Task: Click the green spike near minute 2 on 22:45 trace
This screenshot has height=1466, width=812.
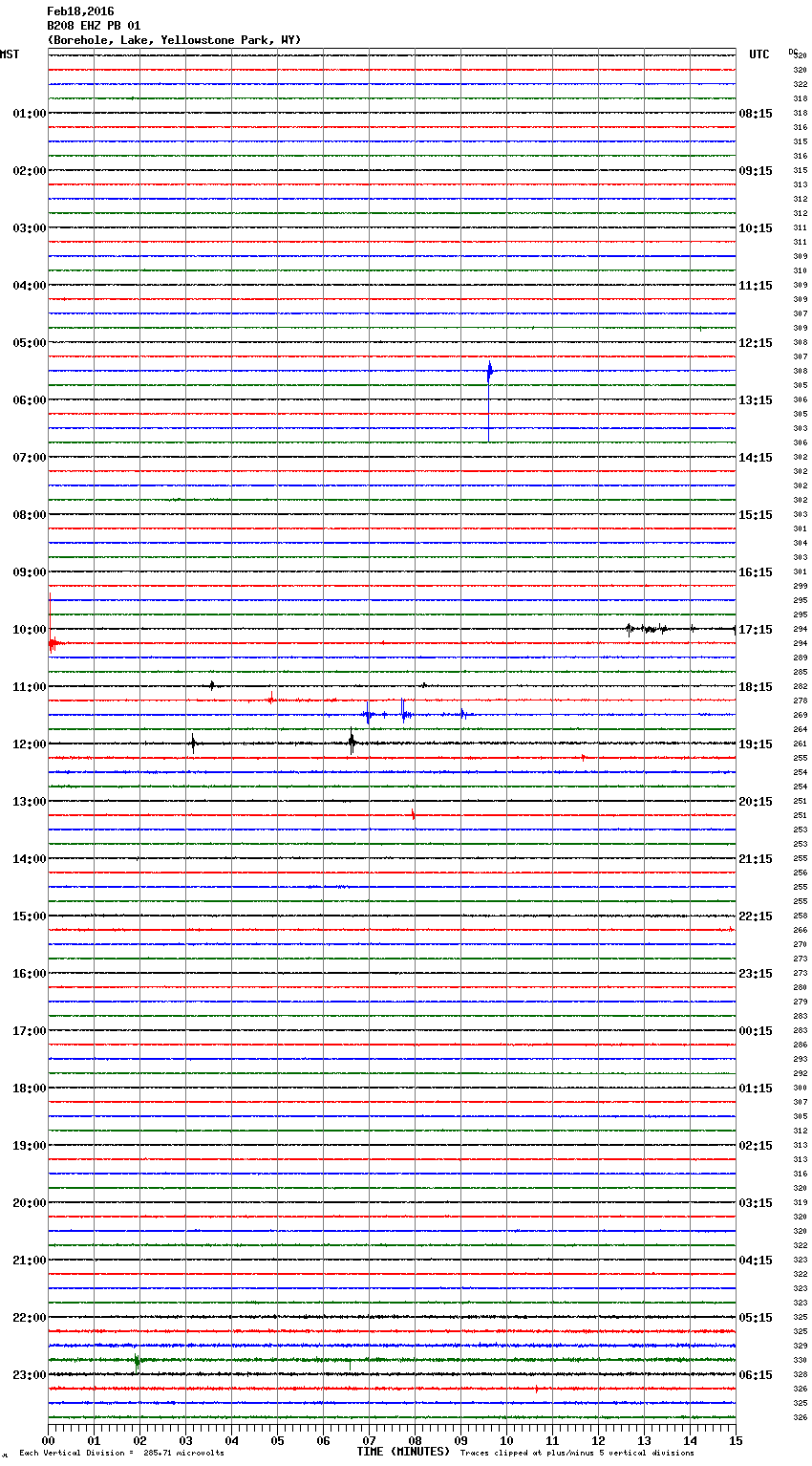Action: (x=137, y=1362)
